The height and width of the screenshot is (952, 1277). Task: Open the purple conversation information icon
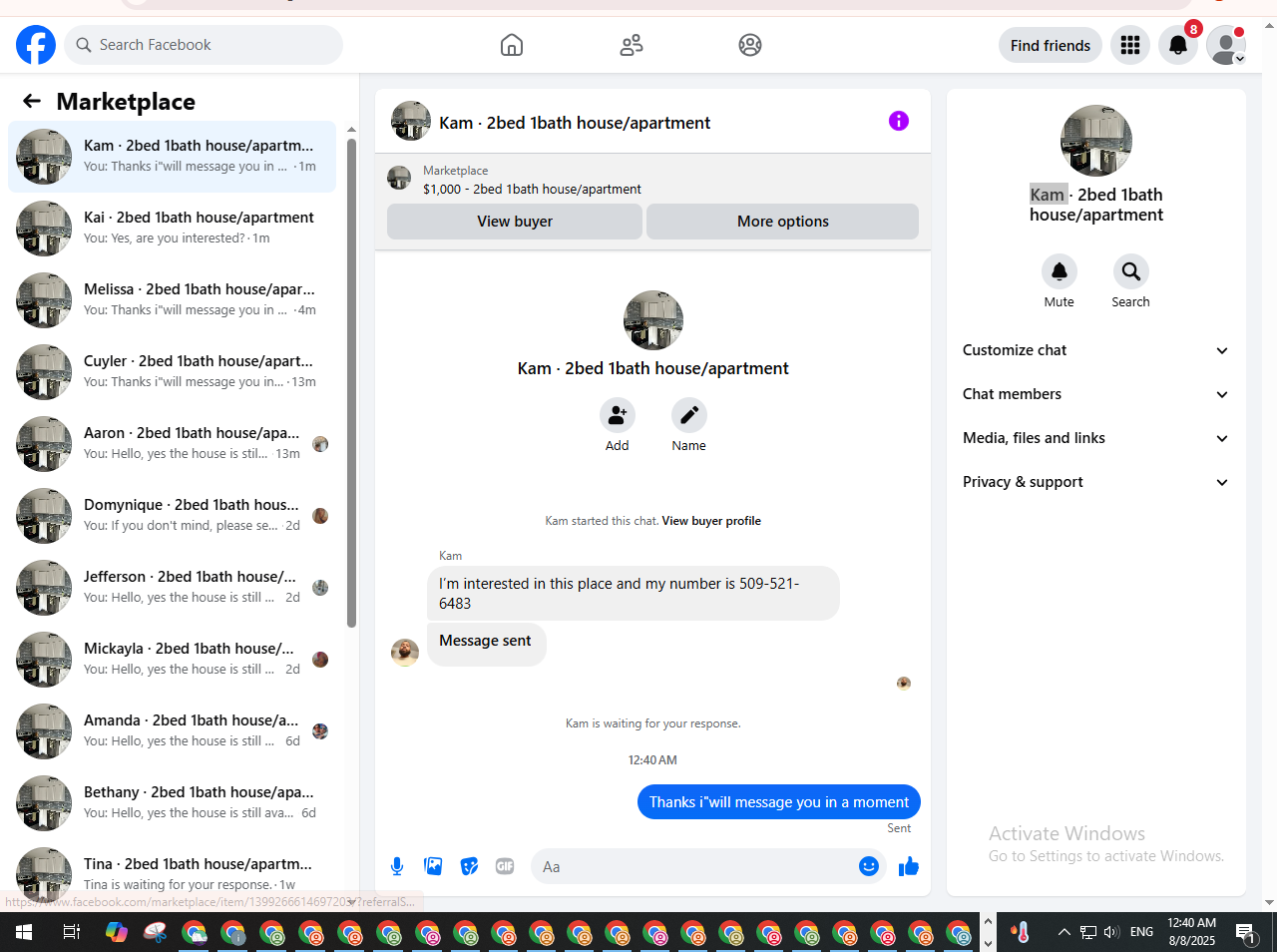(x=899, y=121)
